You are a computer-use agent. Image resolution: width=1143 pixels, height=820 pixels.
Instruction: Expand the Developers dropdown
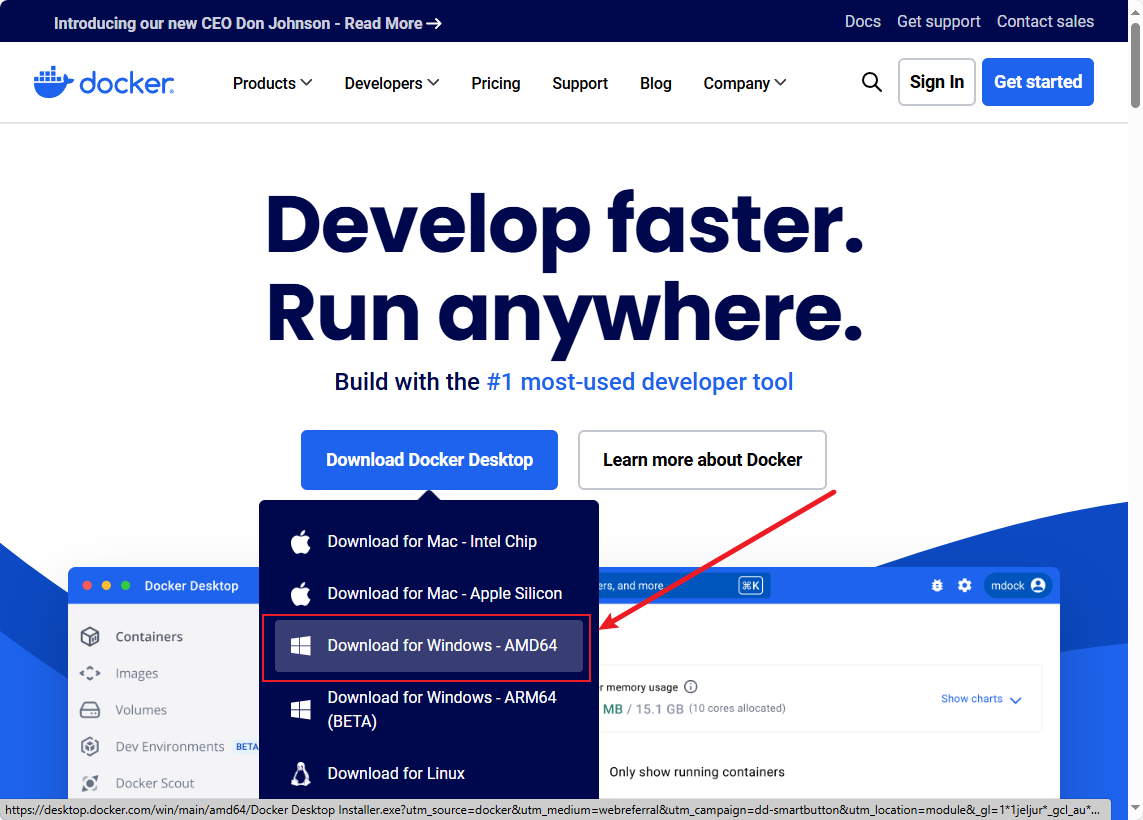click(x=391, y=83)
